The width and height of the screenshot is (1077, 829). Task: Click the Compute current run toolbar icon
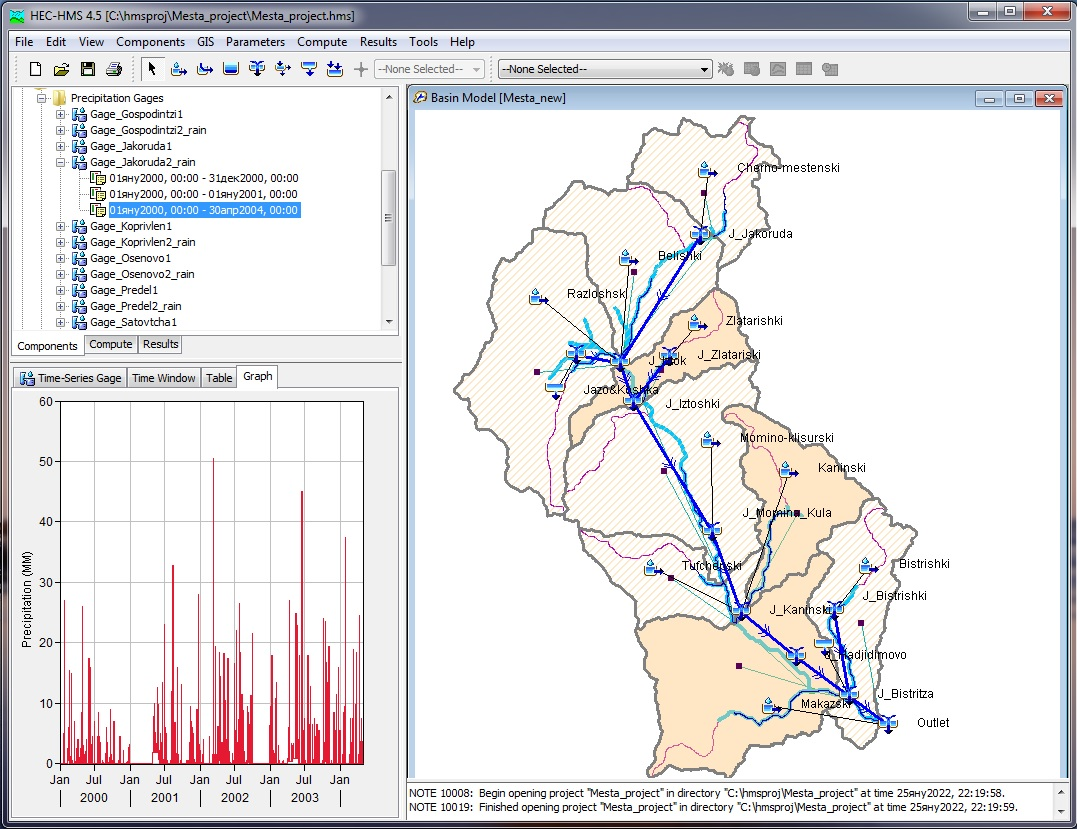point(726,69)
